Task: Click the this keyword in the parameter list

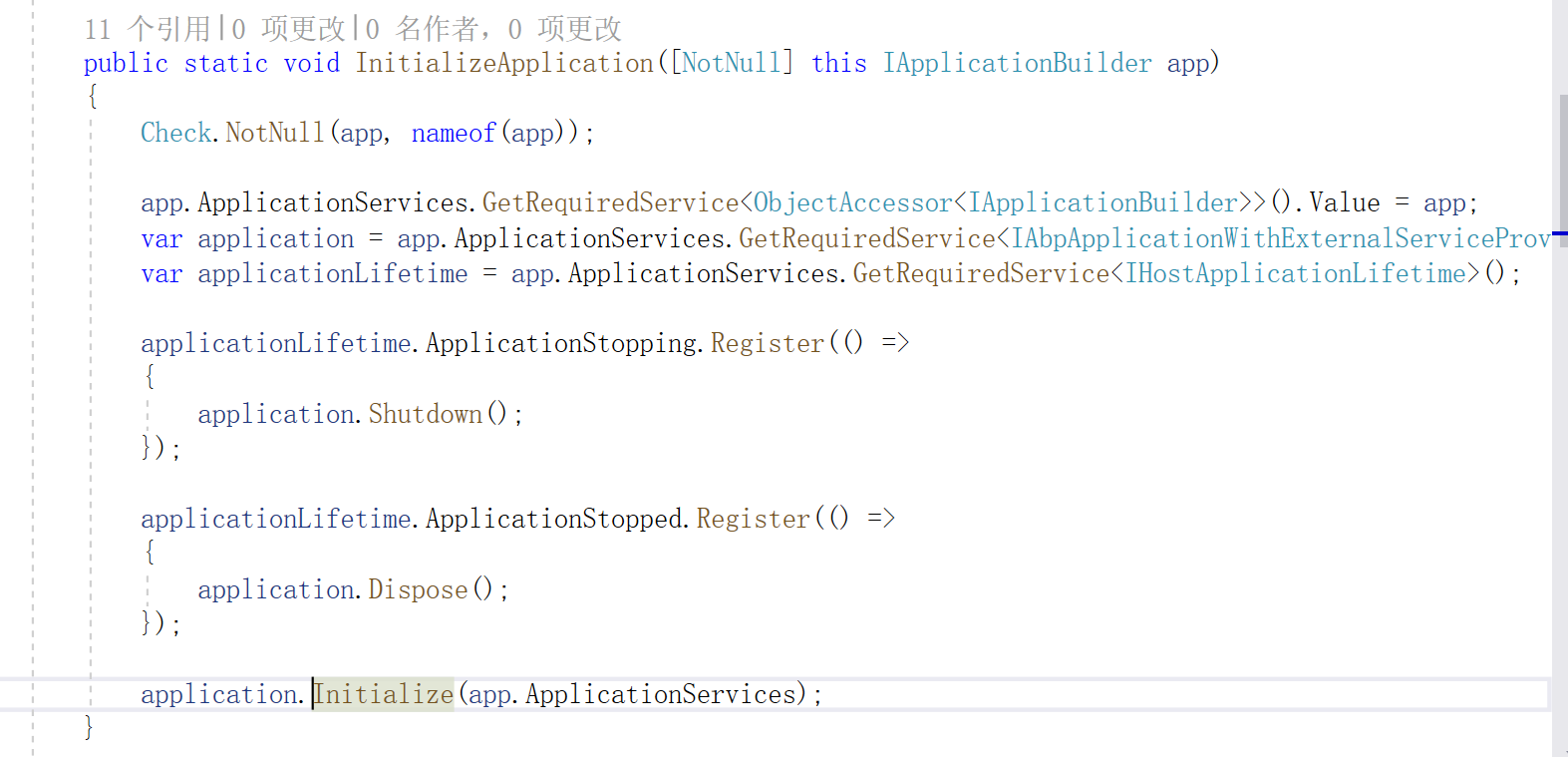Action: tap(839, 63)
